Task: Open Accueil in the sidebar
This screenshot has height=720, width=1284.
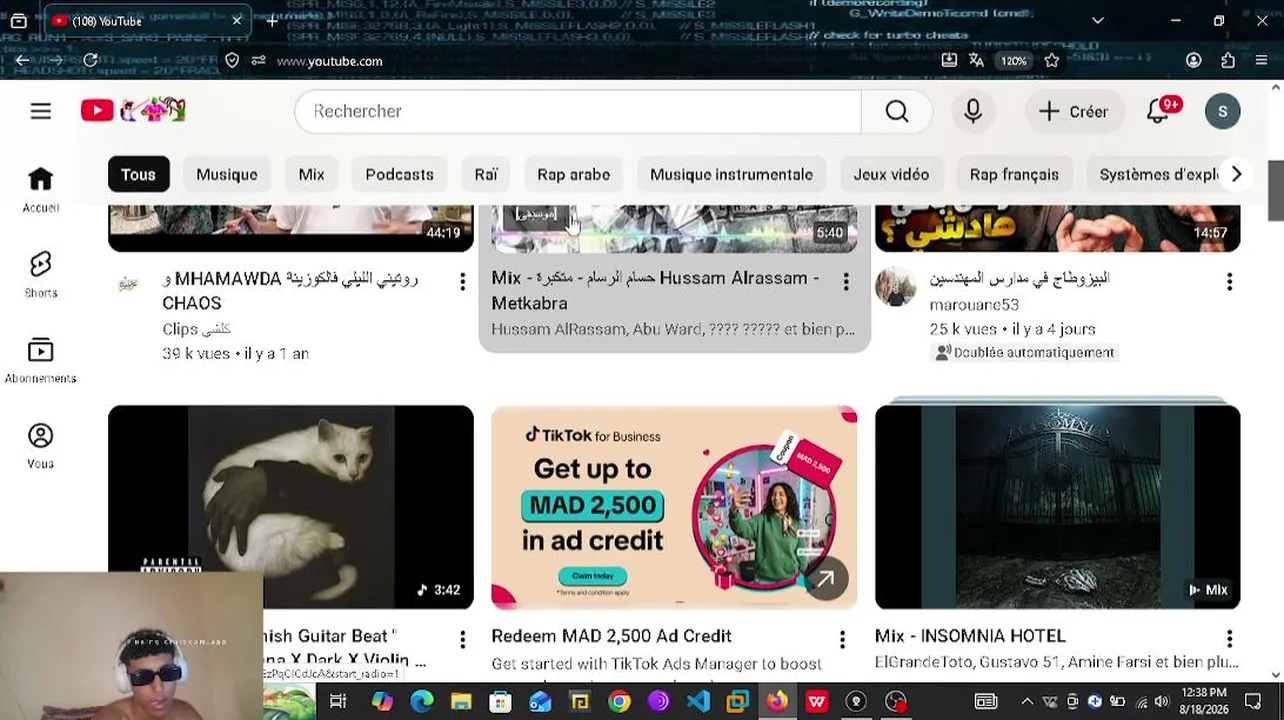Action: pos(40,190)
